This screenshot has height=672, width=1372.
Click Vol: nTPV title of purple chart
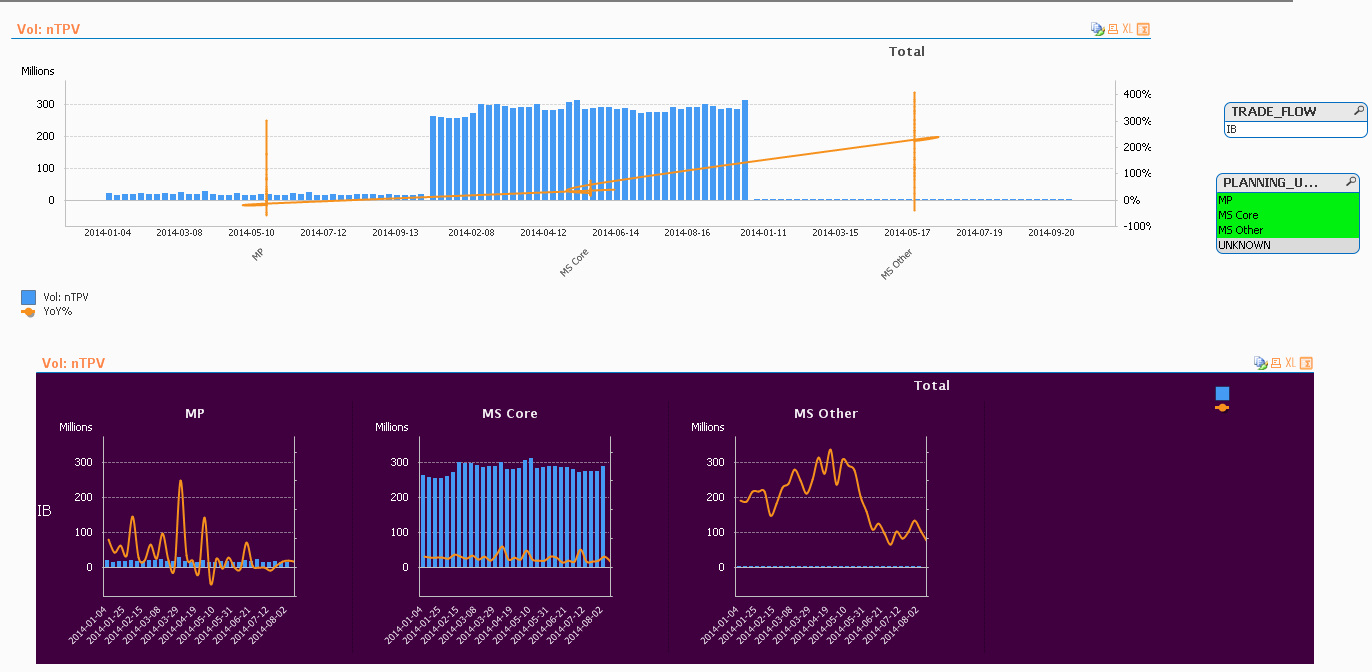[73, 363]
